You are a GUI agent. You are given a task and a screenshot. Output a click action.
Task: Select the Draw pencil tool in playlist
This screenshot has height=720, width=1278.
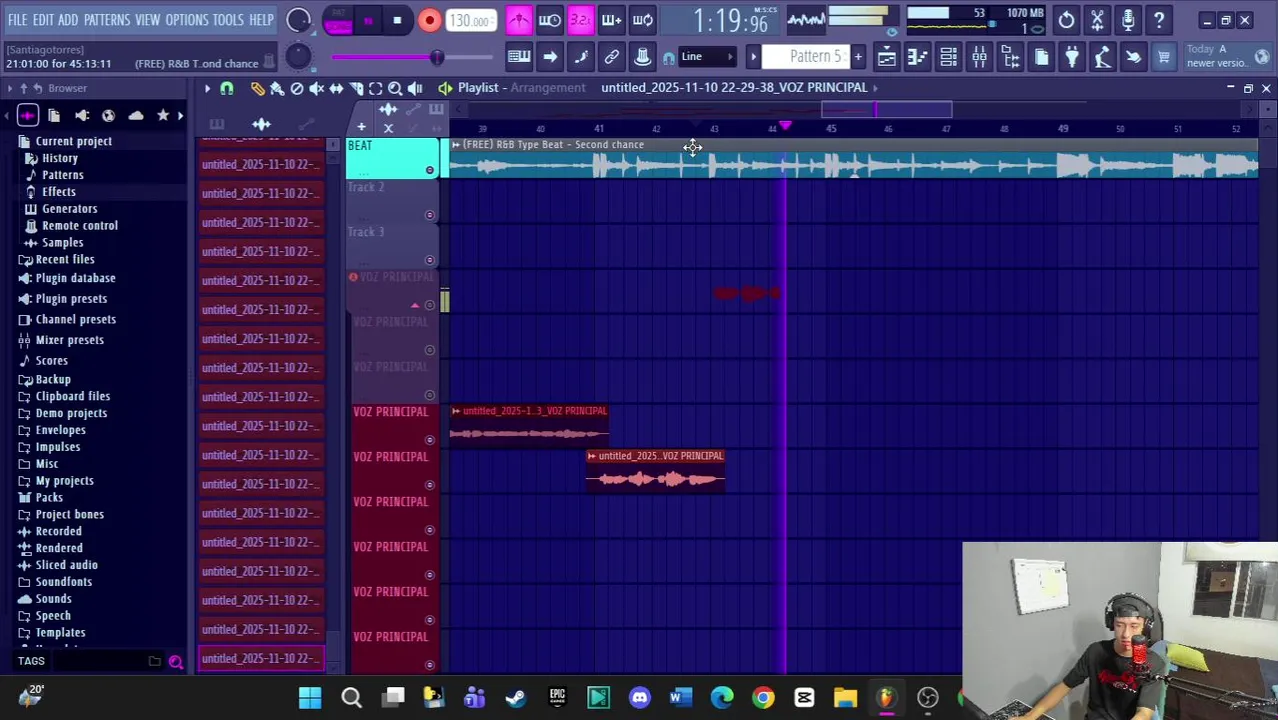[x=257, y=88]
